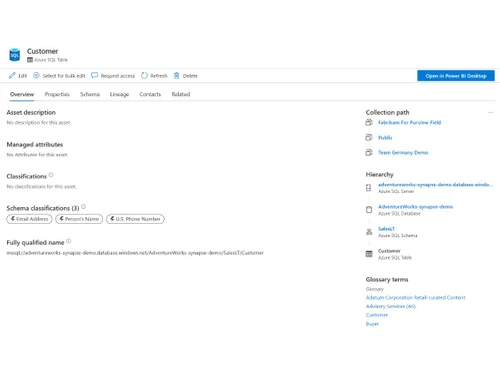The height and width of the screenshot is (375, 500).
Task: Click the Azure SQL Customer asset icon
Action: (x=14, y=55)
